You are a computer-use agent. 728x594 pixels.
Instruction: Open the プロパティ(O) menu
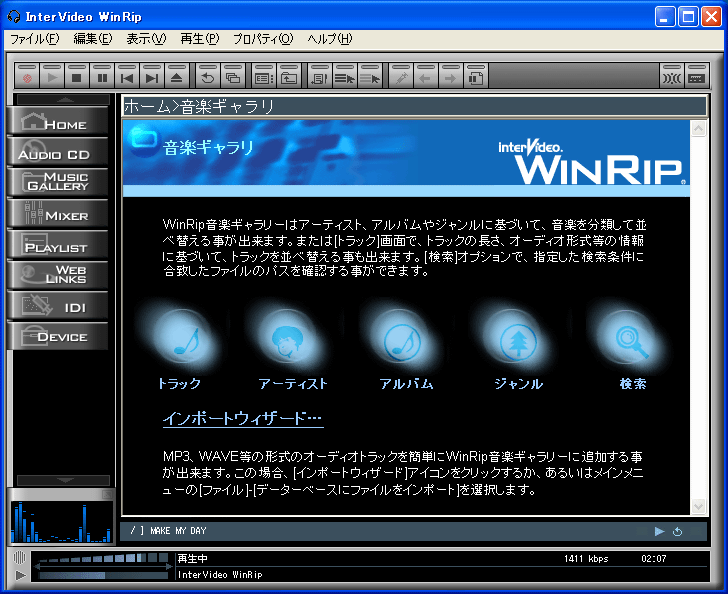[263, 39]
